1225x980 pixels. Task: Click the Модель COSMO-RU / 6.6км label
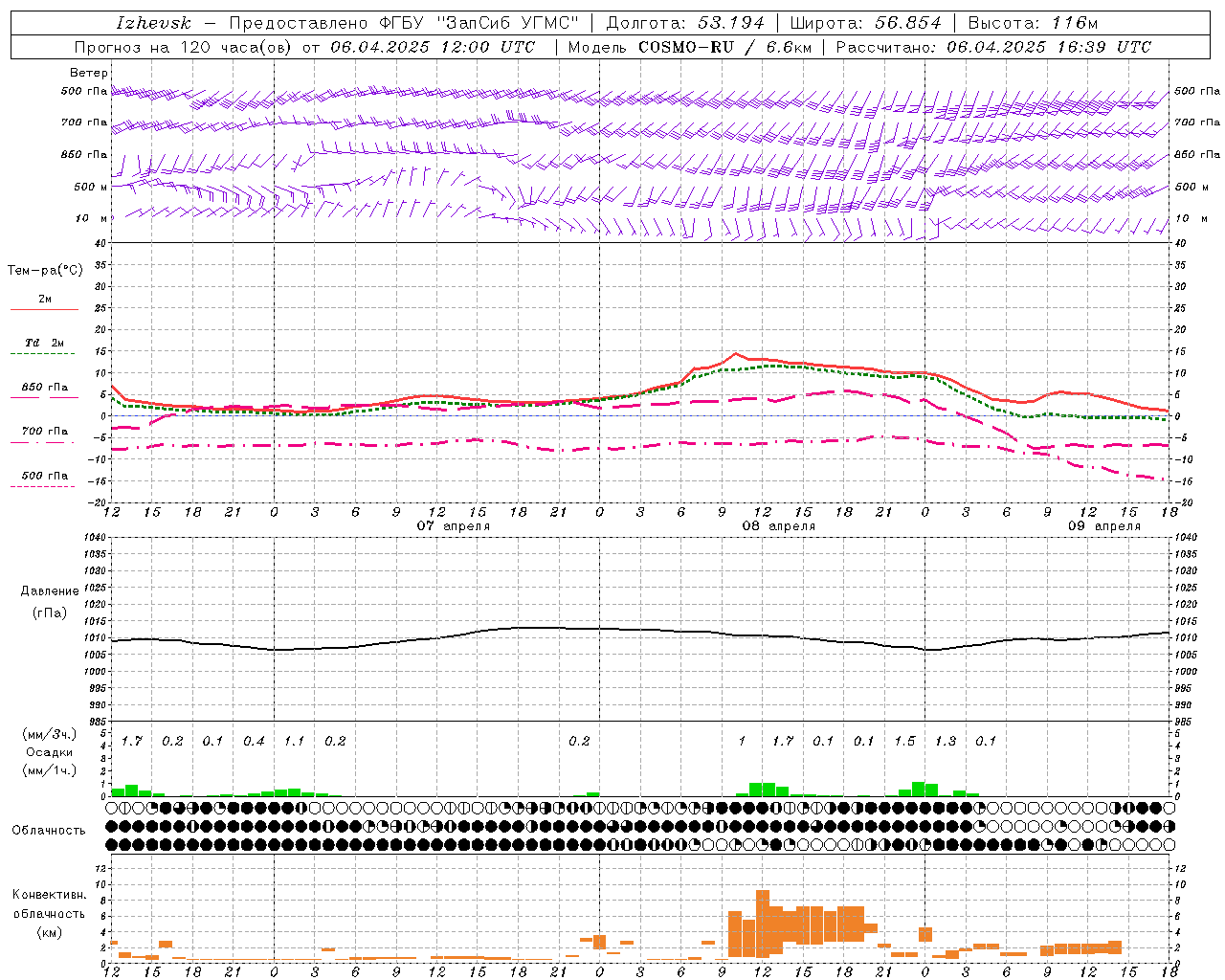[688, 47]
